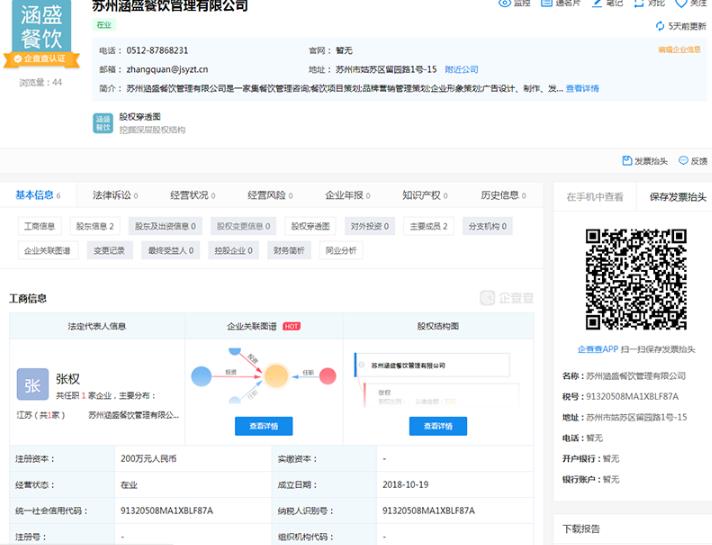
Task: Click 统一社会信用代码 value 91320508MA1XBLF87A
Action: tap(167, 511)
